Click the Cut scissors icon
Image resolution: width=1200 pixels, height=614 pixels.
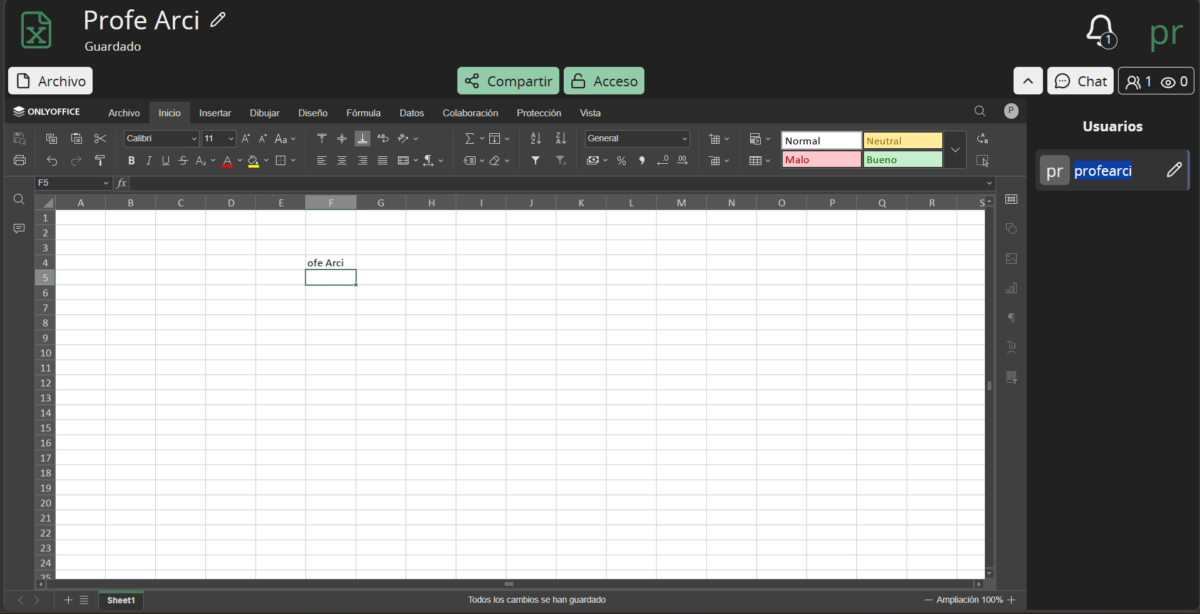(x=100, y=139)
